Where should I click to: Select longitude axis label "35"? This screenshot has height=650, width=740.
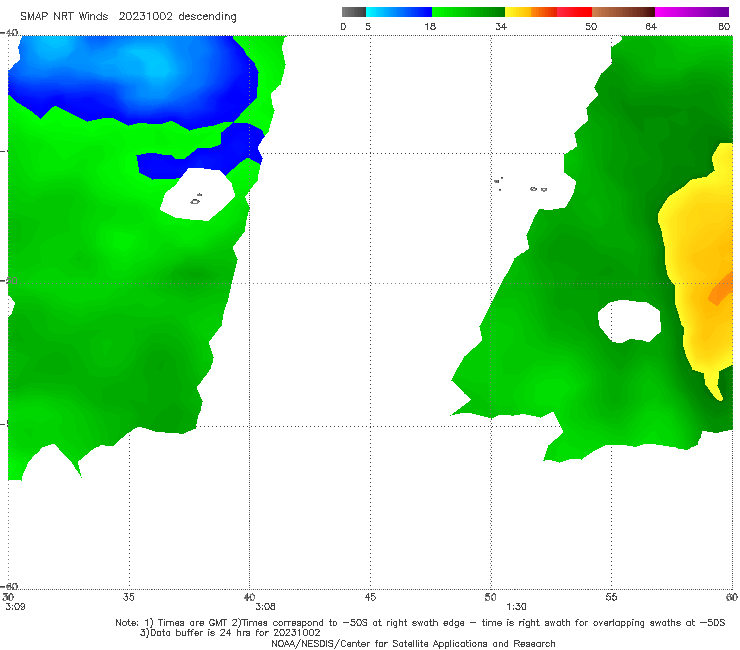(129, 597)
